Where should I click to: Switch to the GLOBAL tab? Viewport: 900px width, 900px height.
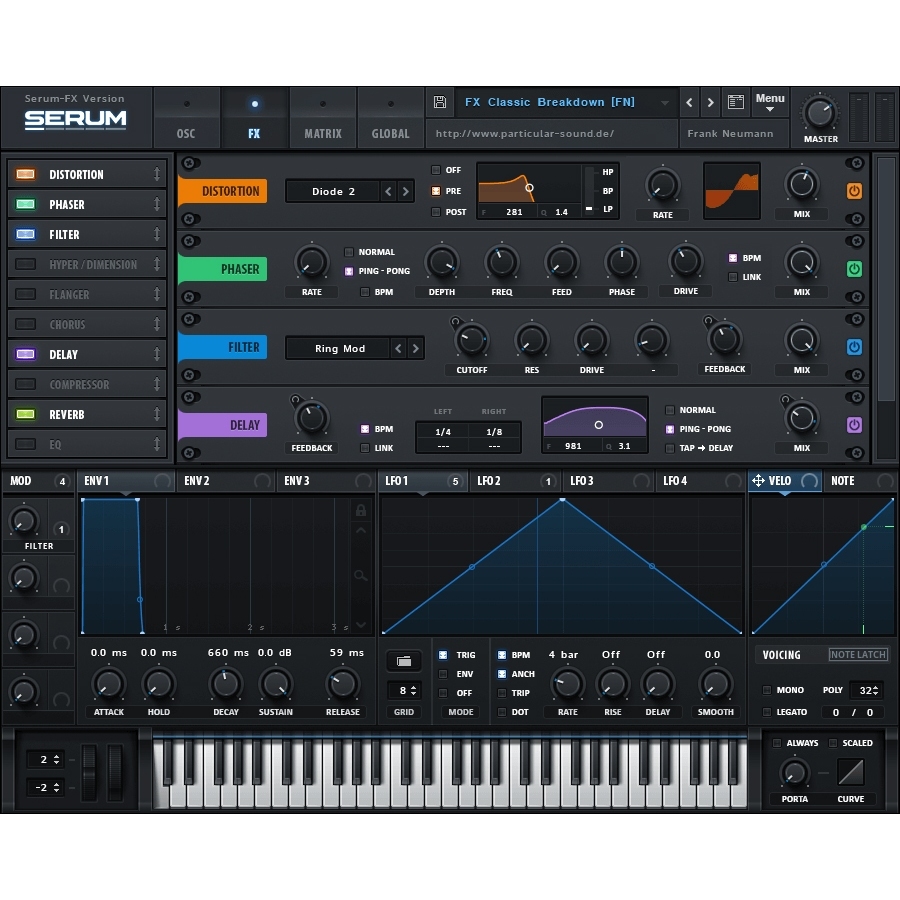[x=390, y=119]
